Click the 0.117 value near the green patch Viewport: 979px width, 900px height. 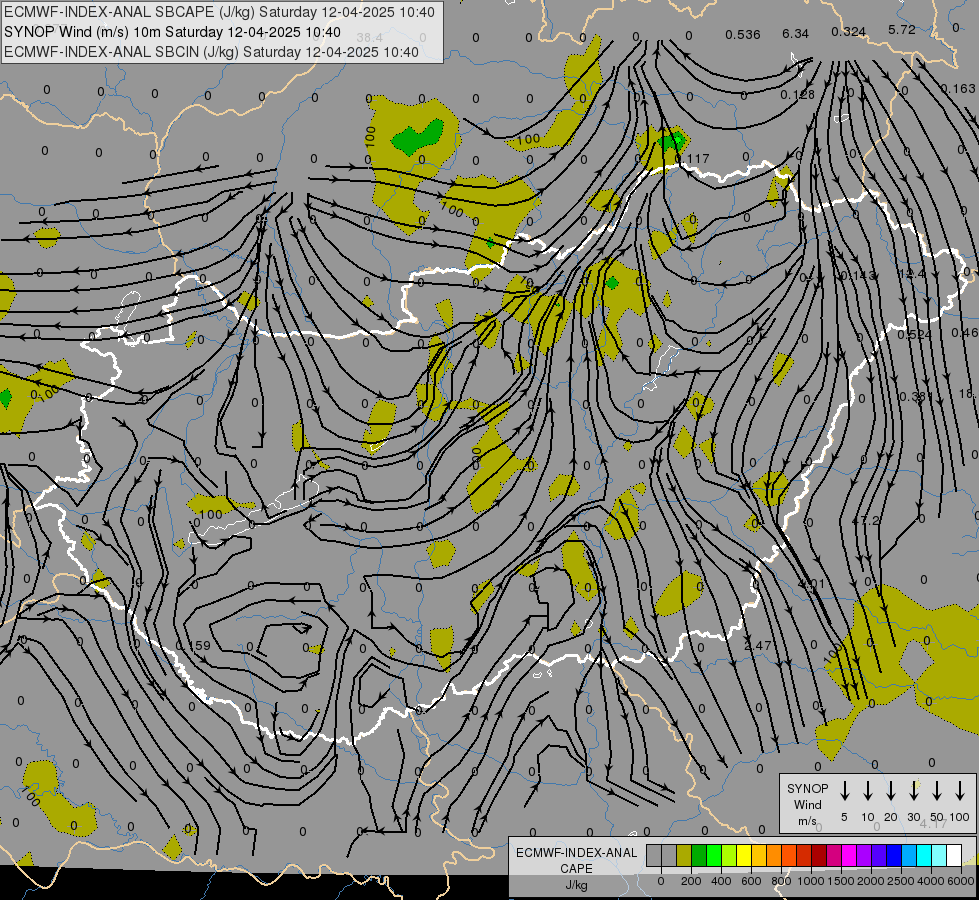coord(692,159)
